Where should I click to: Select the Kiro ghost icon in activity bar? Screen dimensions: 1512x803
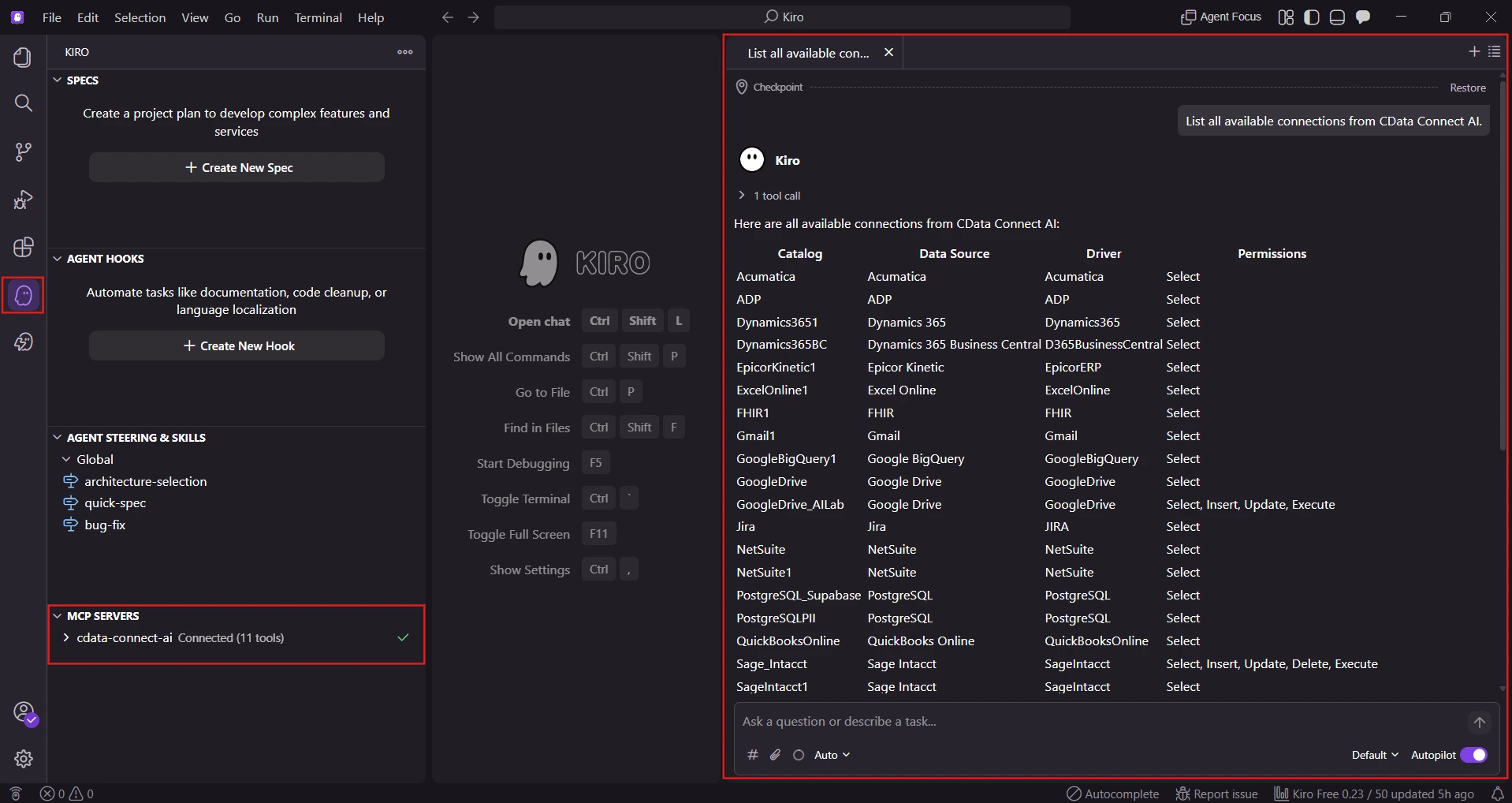(23, 295)
